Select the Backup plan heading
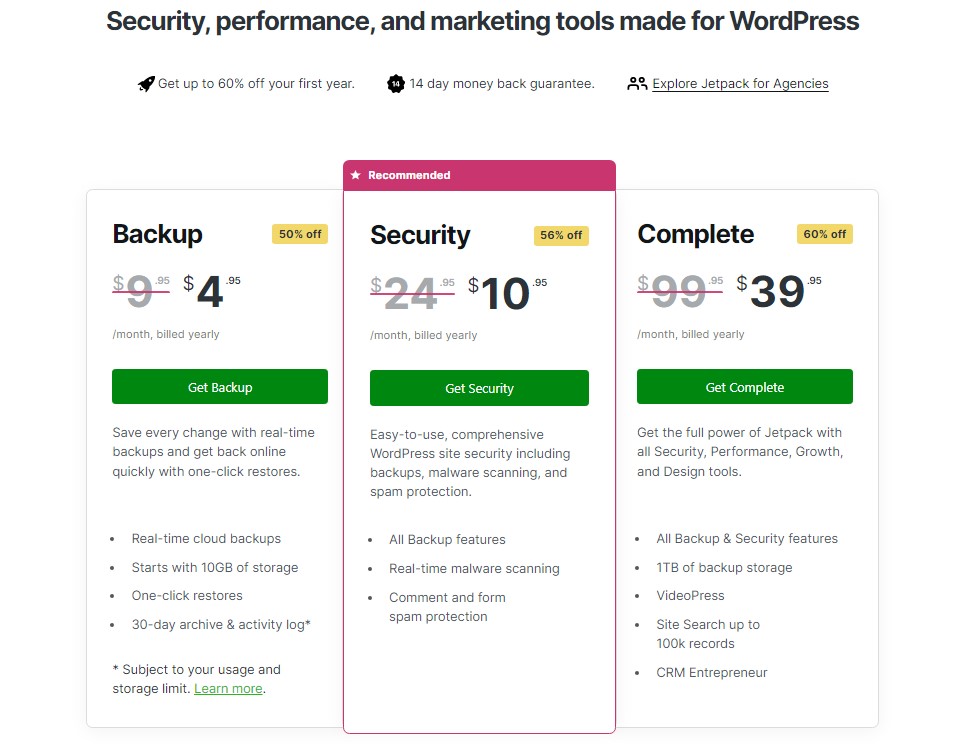 point(157,234)
